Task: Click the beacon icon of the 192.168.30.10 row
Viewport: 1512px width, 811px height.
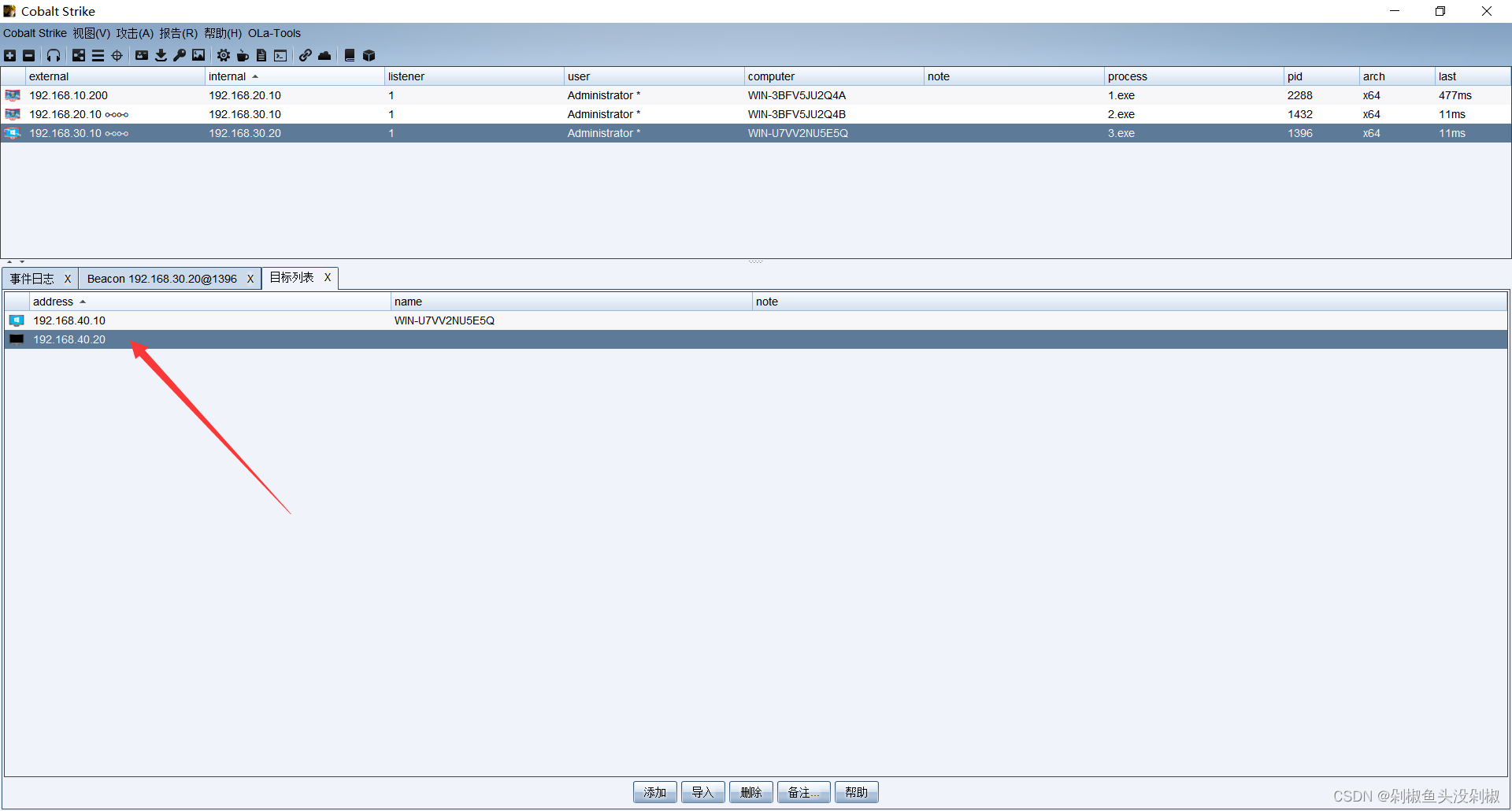Action: pos(13,133)
